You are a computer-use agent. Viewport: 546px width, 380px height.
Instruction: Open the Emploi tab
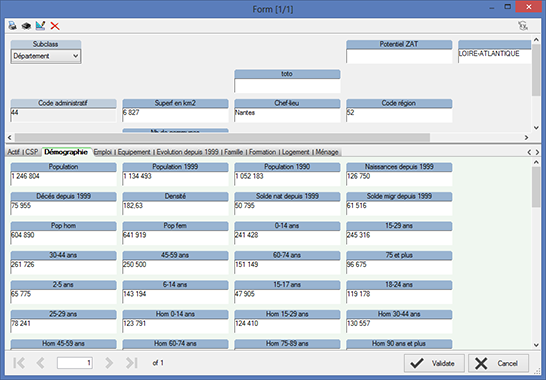[x=103, y=152]
